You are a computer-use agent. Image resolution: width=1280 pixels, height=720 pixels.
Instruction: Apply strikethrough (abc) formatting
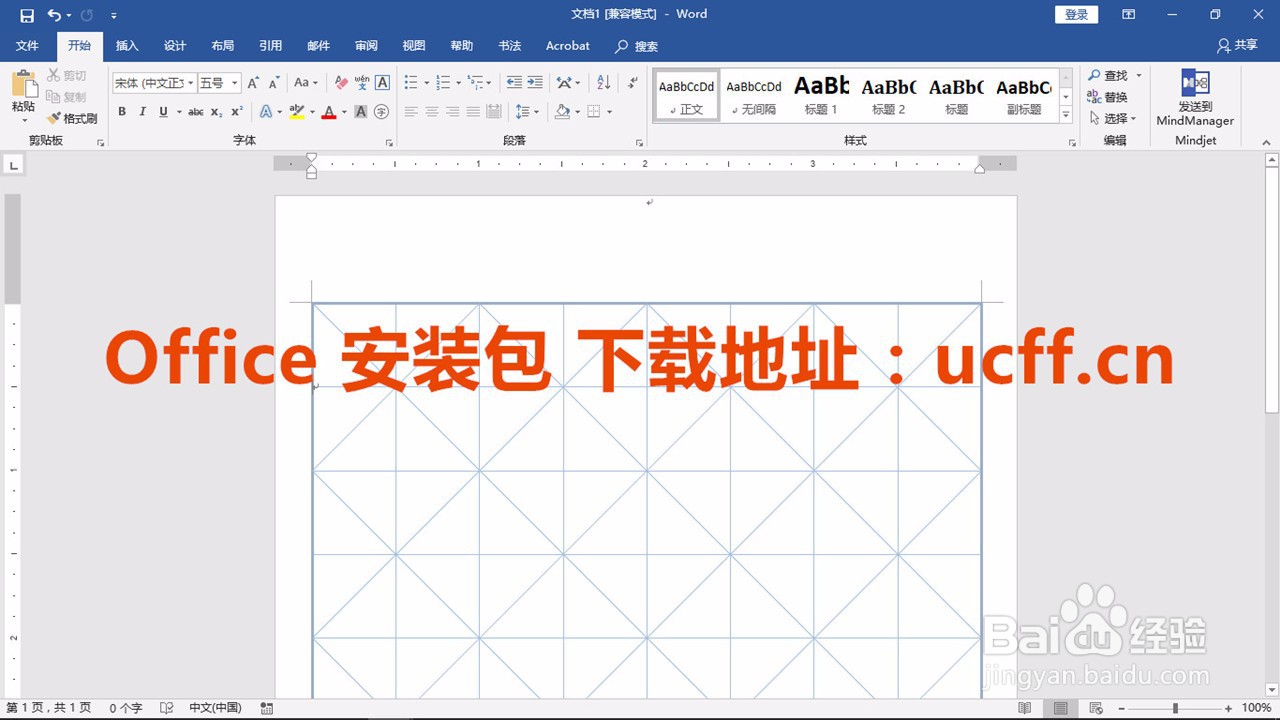click(196, 112)
